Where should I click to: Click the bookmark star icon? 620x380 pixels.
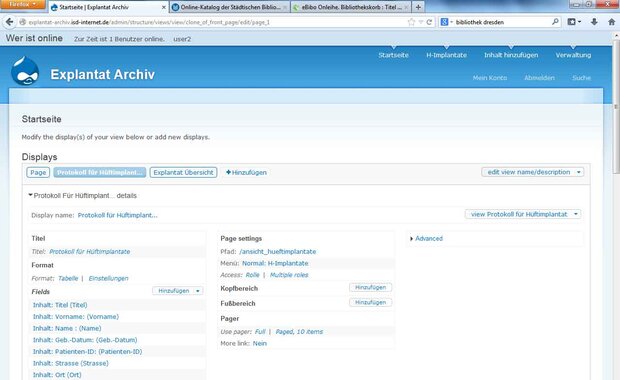coord(412,22)
